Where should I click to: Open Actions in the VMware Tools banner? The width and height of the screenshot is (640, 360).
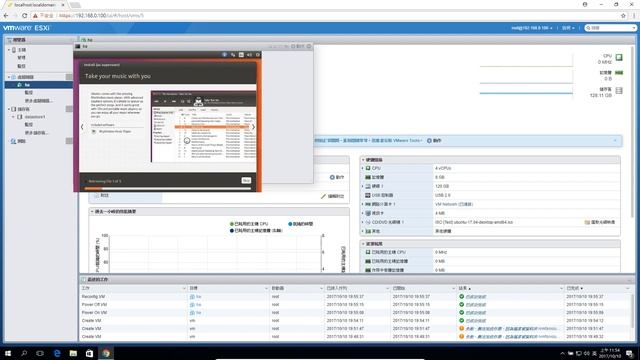point(434,140)
